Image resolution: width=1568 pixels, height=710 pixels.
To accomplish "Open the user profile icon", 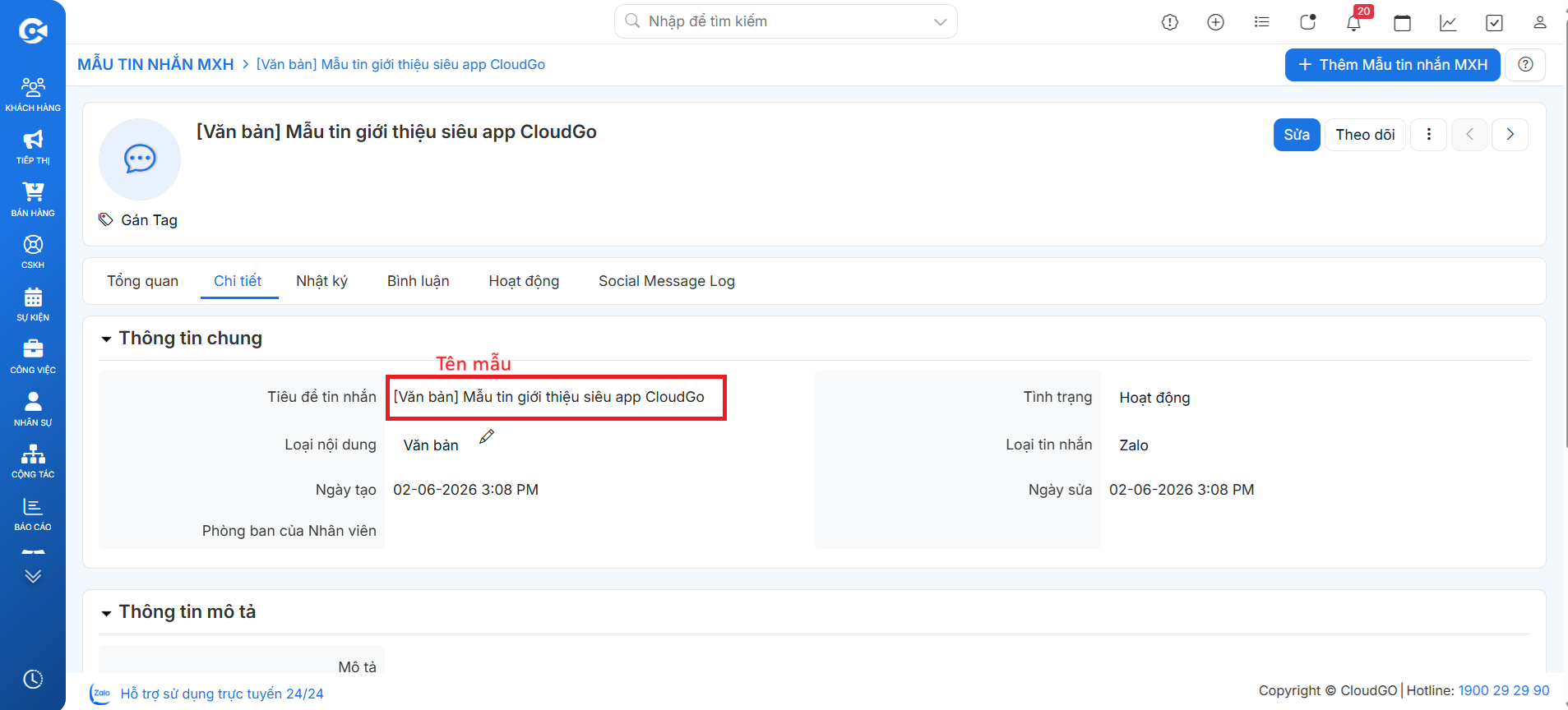I will click(x=1540, y=22).
